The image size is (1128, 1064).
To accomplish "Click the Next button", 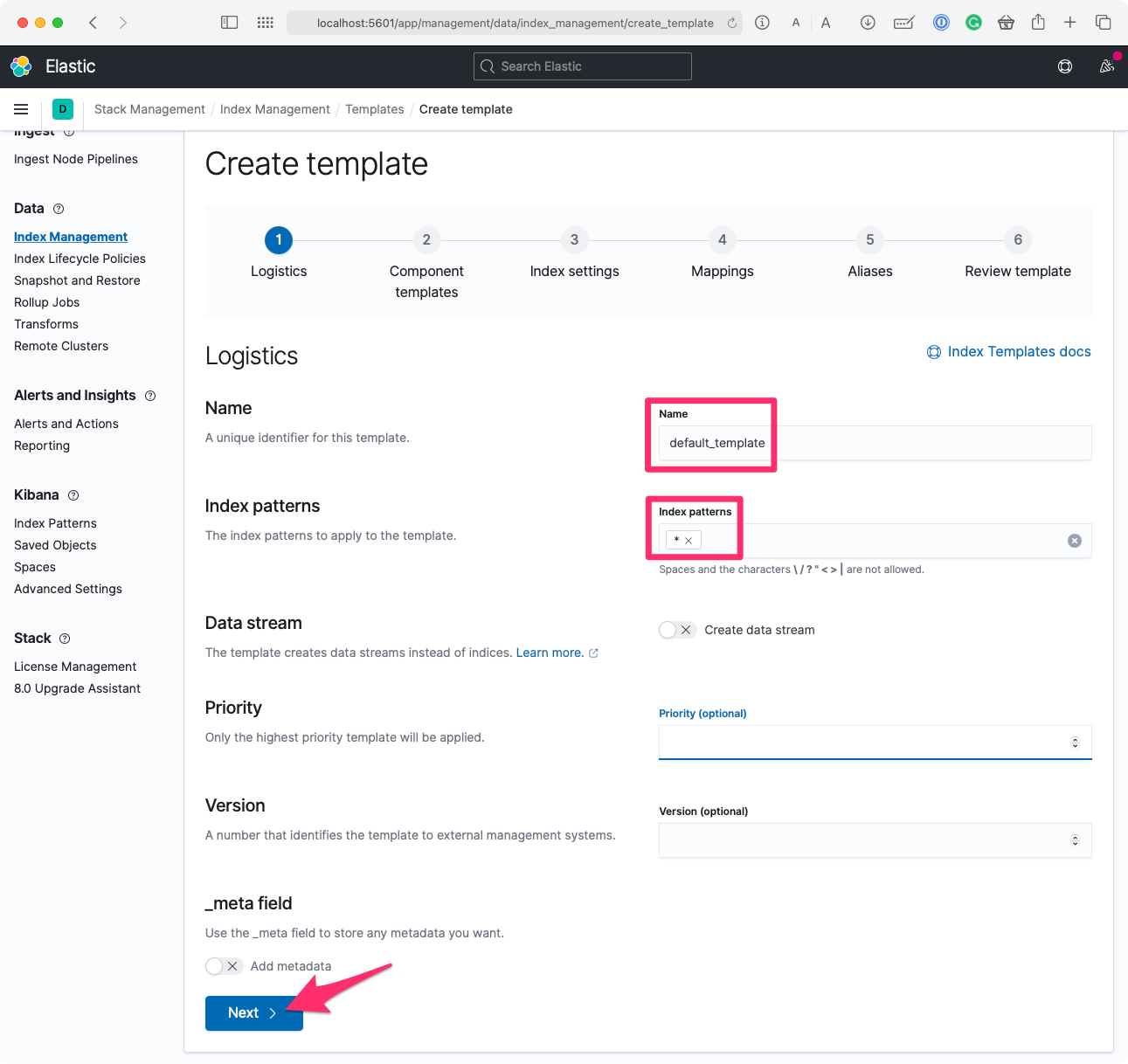I will 253,1013.
